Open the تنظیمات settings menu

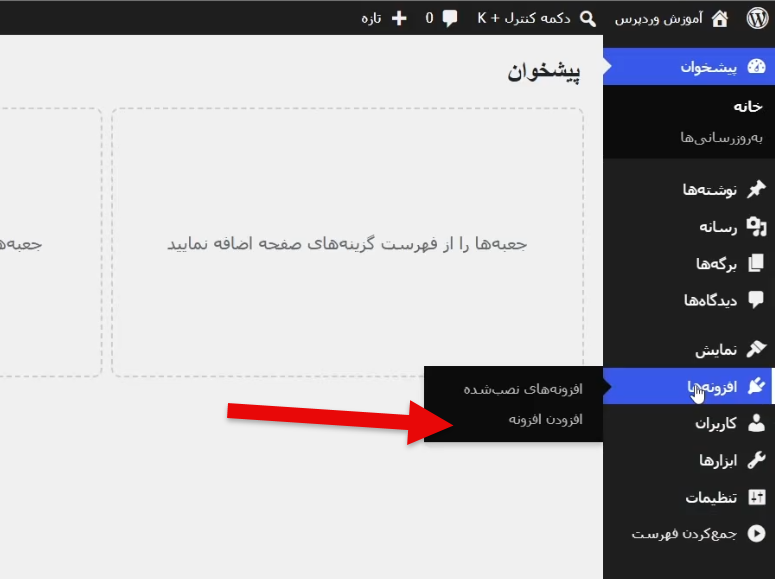689,497
